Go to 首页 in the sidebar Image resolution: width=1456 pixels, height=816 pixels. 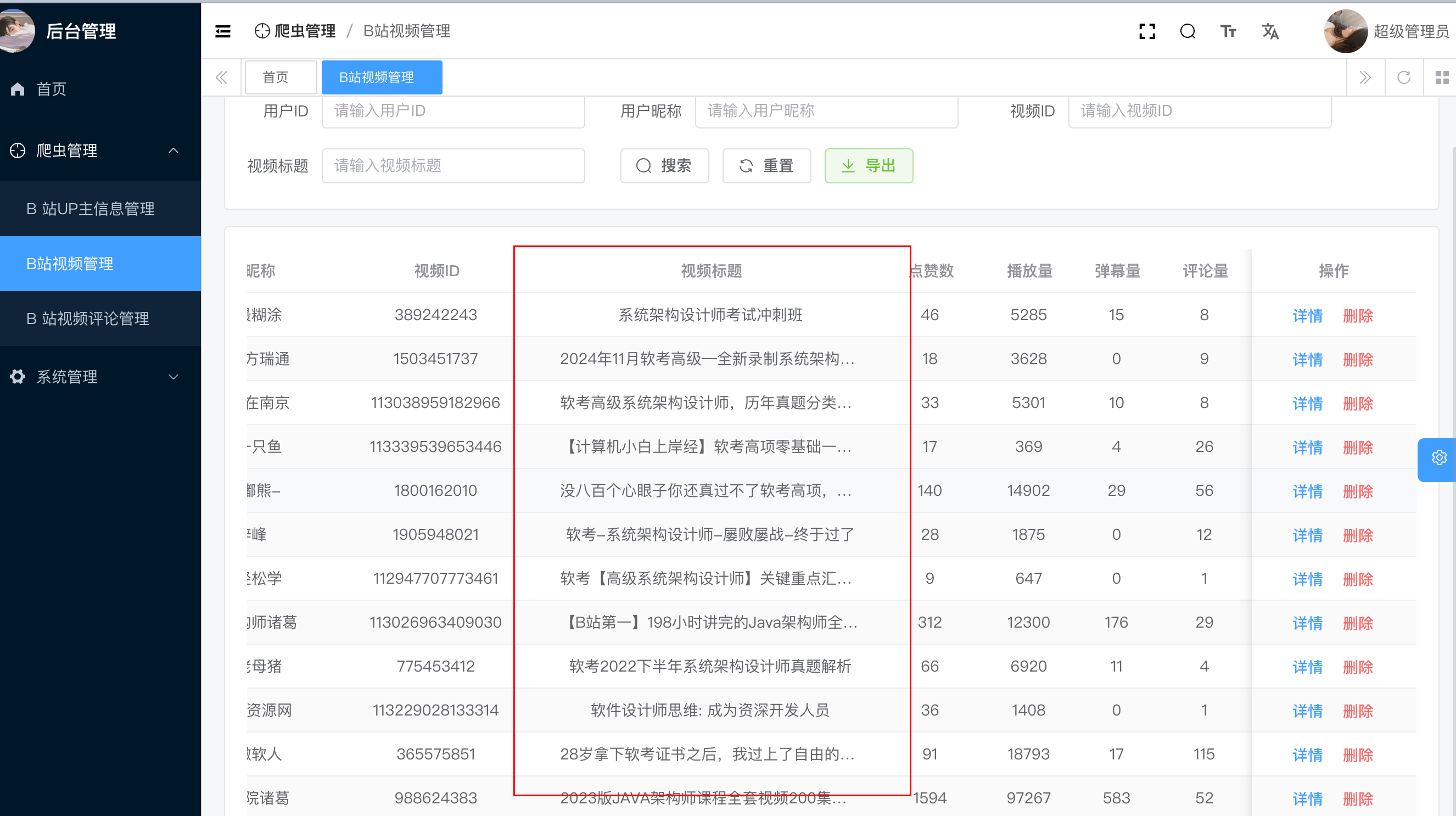click(100, 89)
